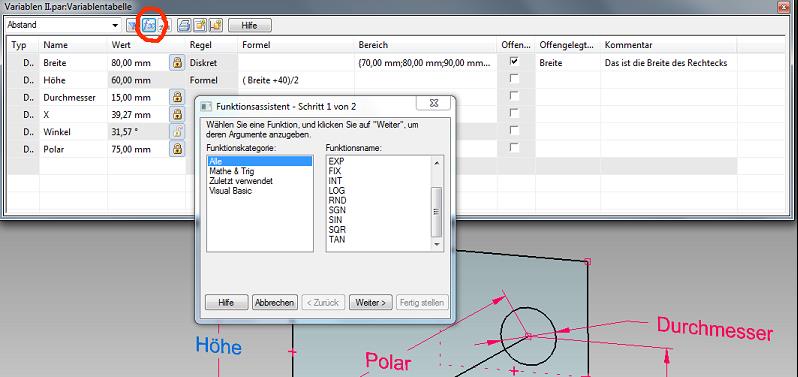Toggle the lock icon in the X row
Screen dimensions: 798x377
coord(177,114)
